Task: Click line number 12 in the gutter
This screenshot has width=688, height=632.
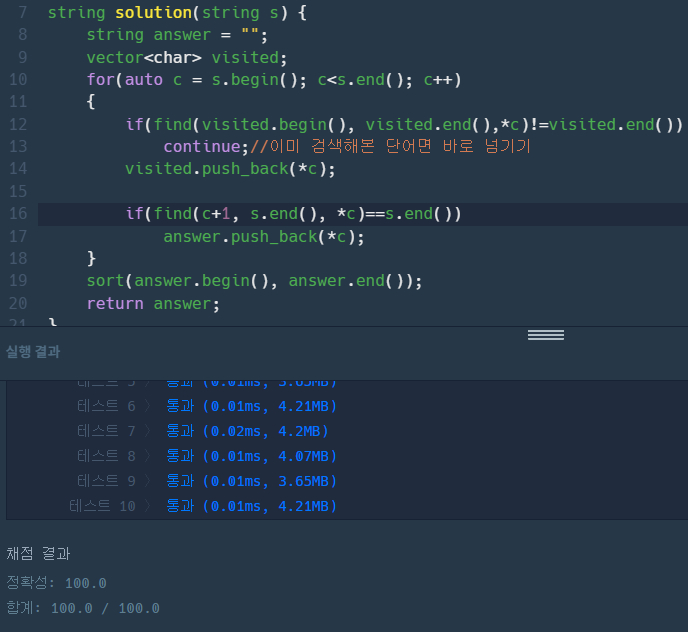Action: click(x=18, y=124)
